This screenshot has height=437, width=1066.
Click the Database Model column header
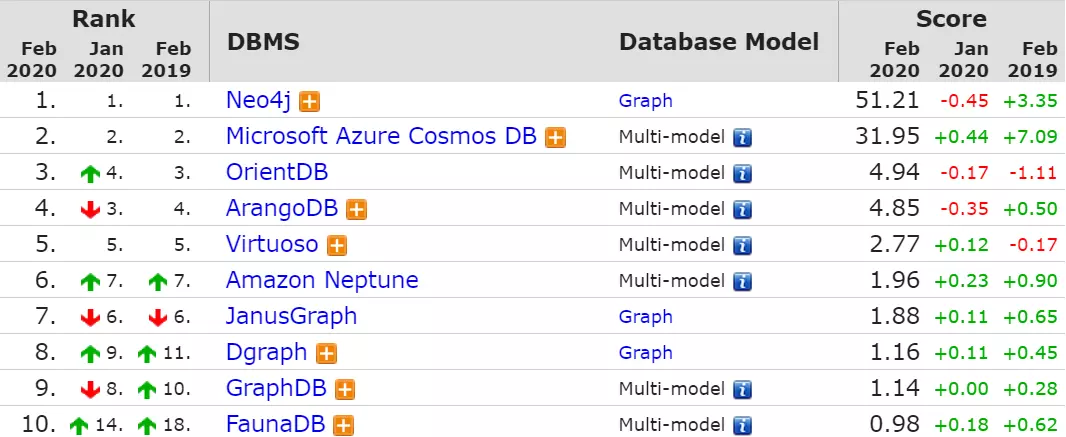point(718,42)
